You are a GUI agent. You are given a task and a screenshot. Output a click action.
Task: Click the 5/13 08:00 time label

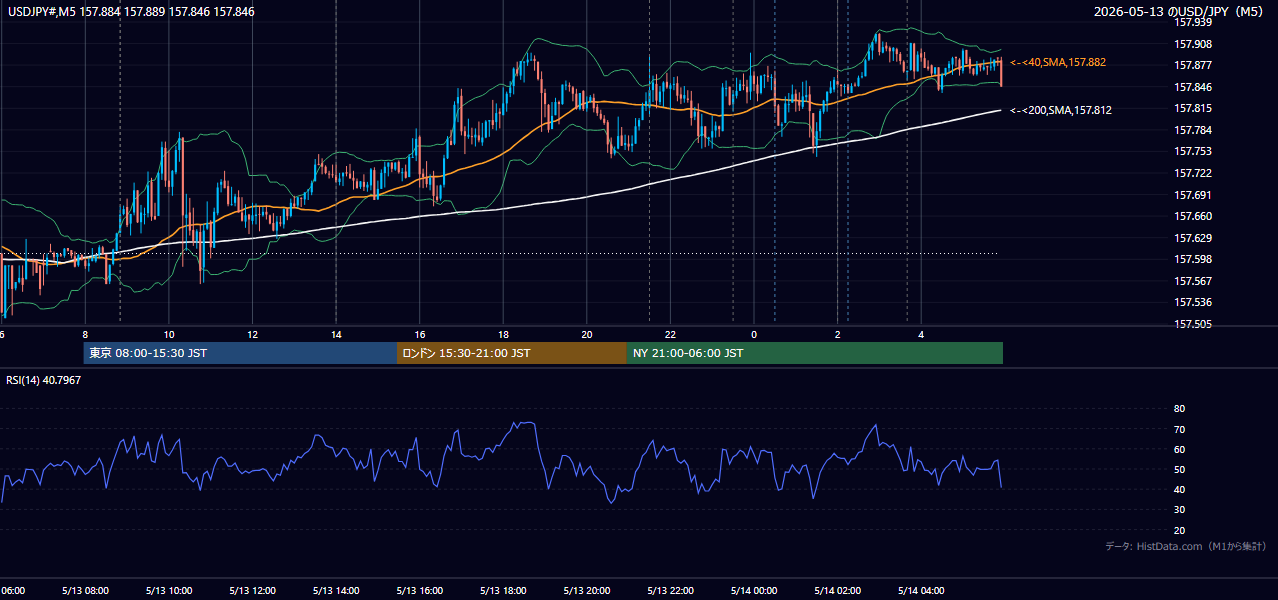85,591
